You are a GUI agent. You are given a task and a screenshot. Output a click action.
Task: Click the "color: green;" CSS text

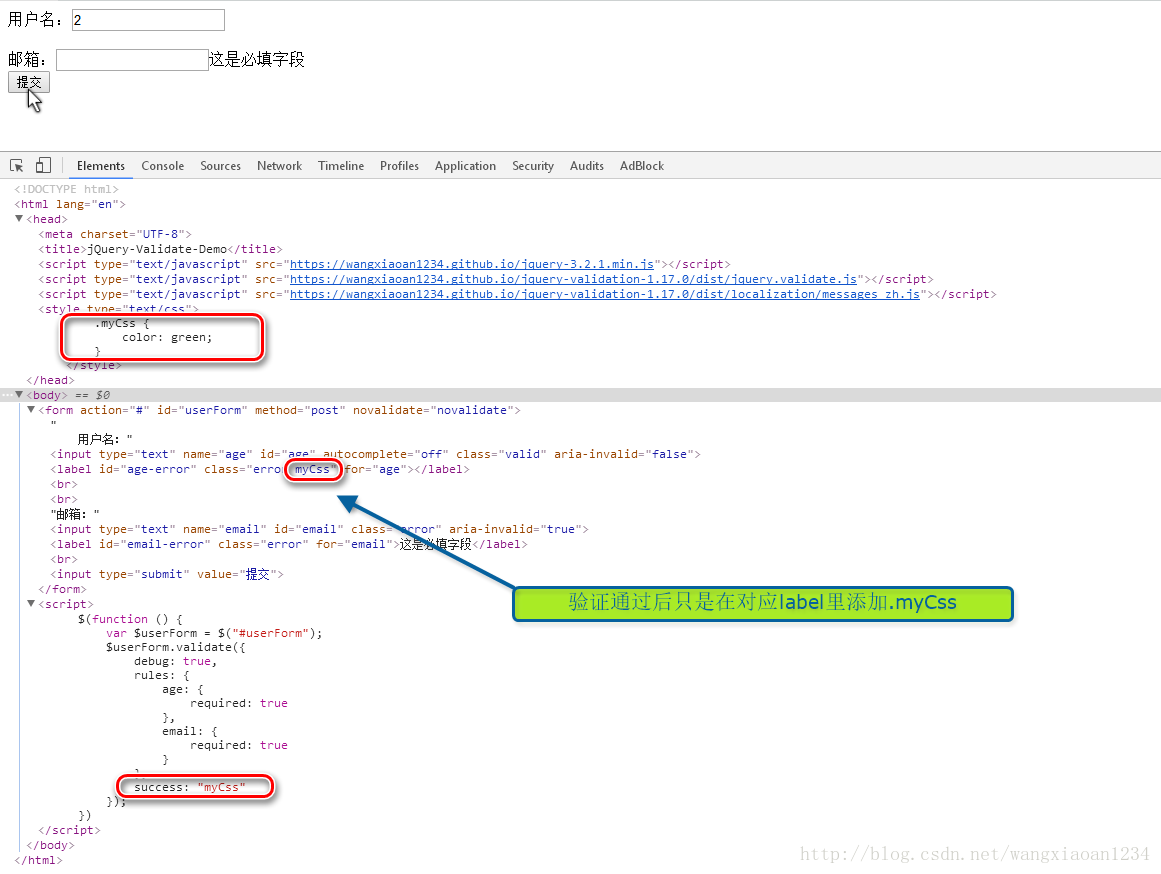[167, 337]
